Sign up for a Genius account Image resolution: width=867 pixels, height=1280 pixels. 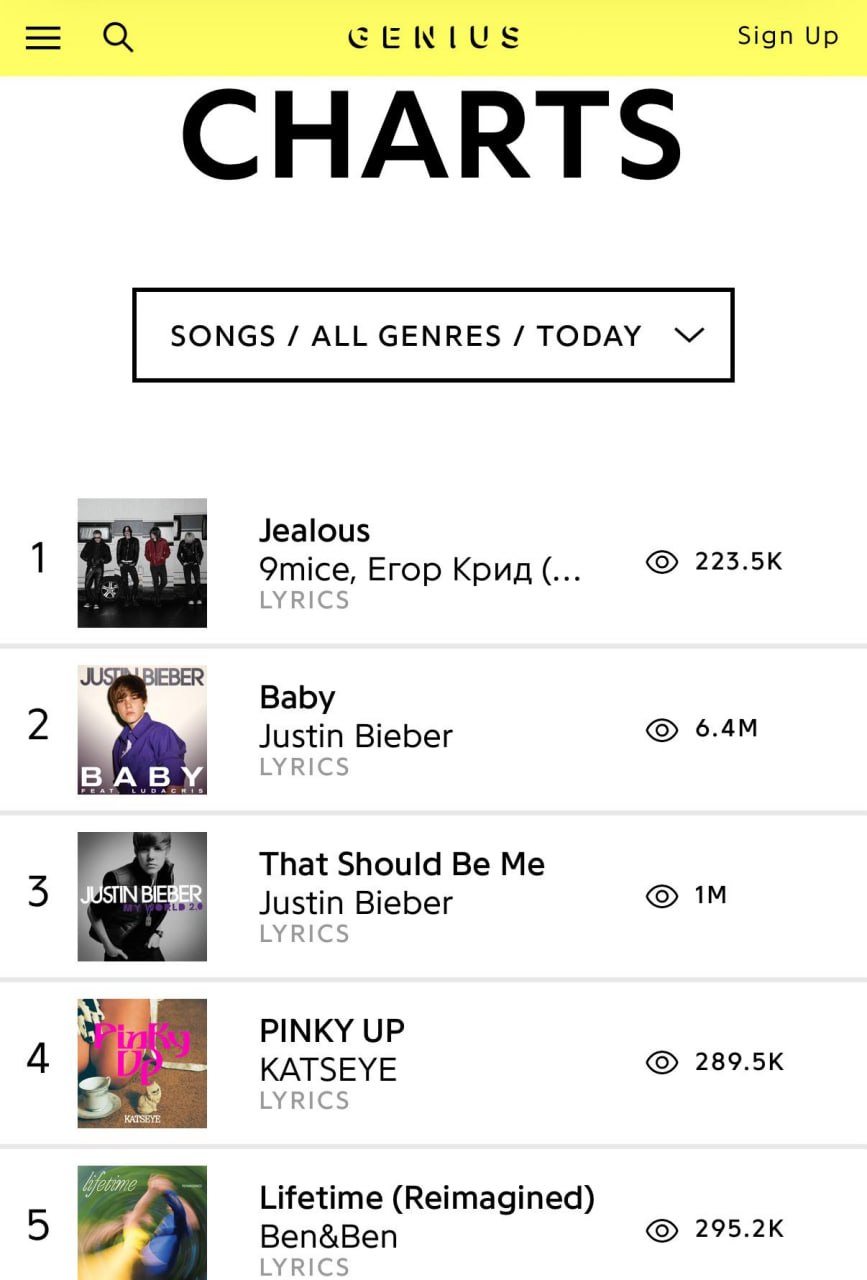point(787,37)
